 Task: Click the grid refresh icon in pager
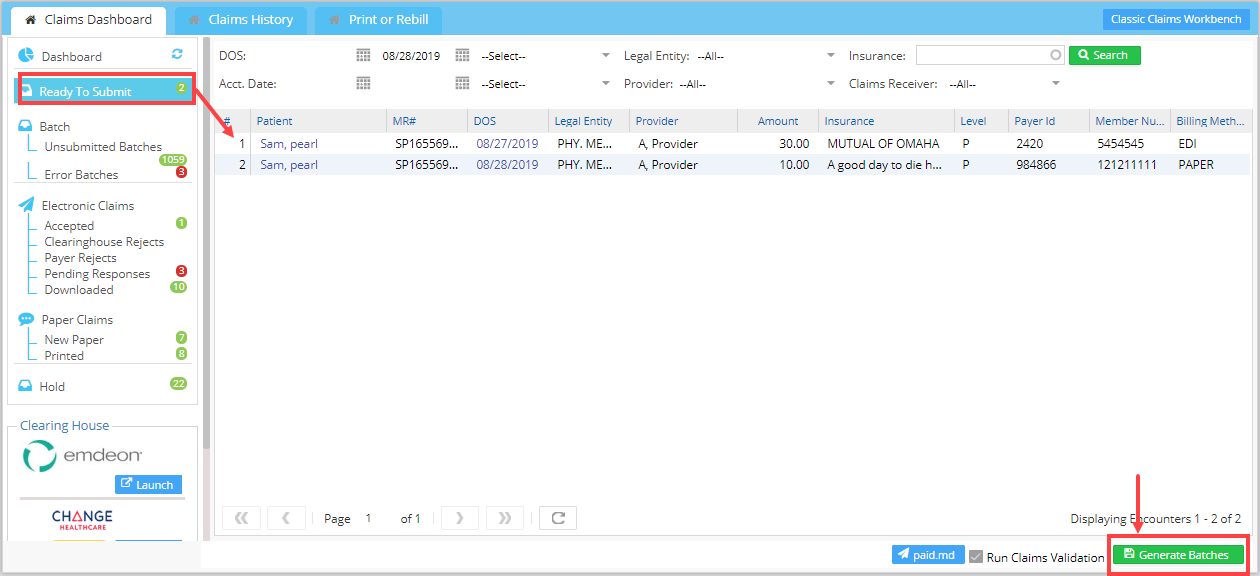click(558, 518)
